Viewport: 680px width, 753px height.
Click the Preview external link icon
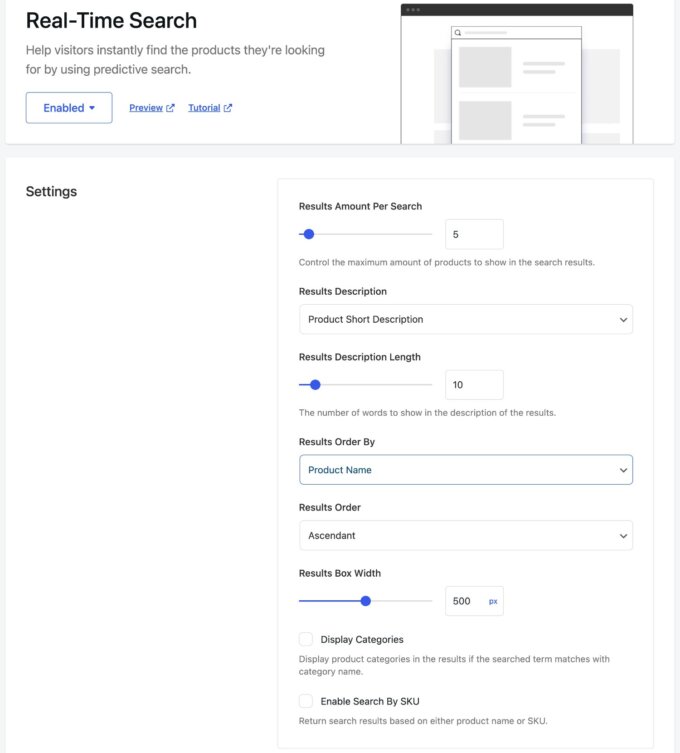click(170, 108)
